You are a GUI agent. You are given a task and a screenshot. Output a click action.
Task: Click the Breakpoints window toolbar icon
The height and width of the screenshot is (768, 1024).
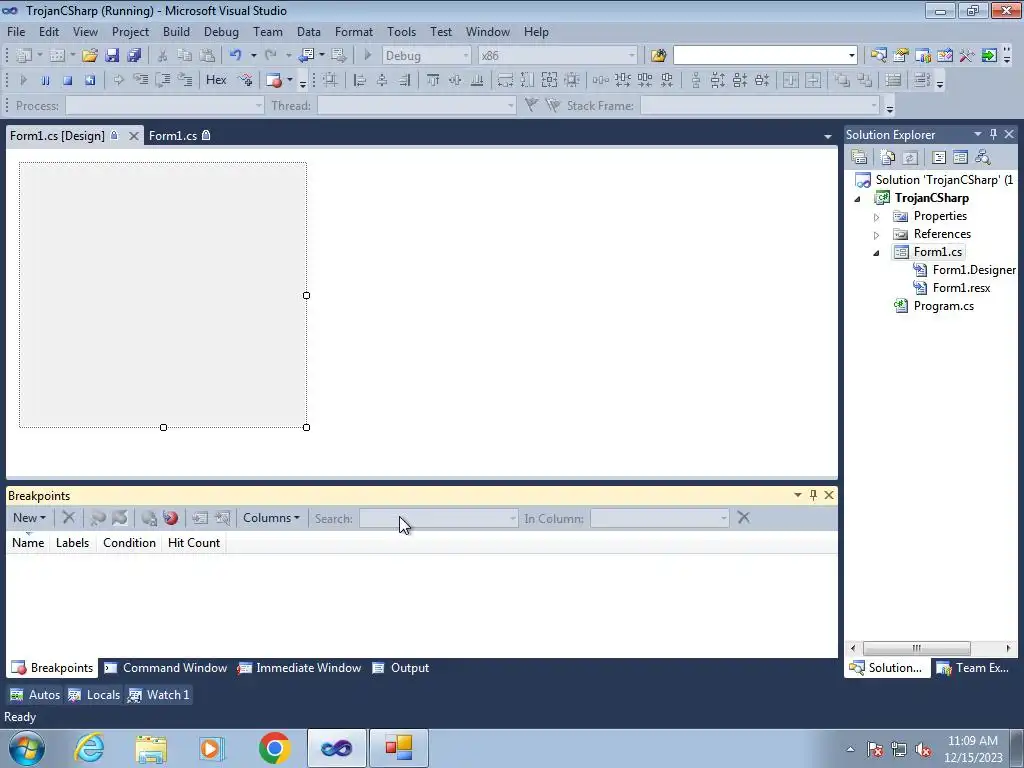click(274, 80)
